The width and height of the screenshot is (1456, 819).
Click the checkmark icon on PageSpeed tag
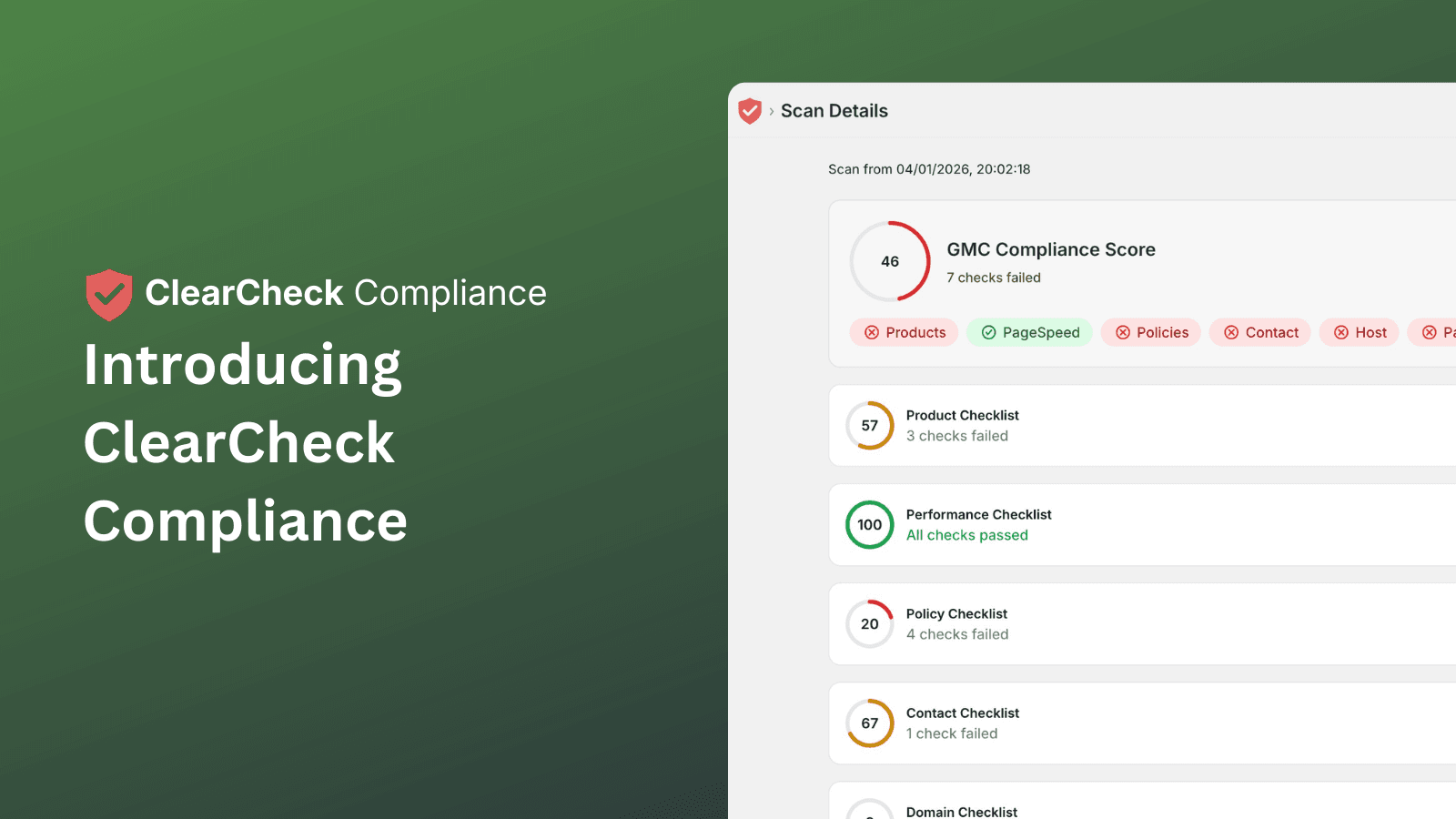click(x=988, y=332)
